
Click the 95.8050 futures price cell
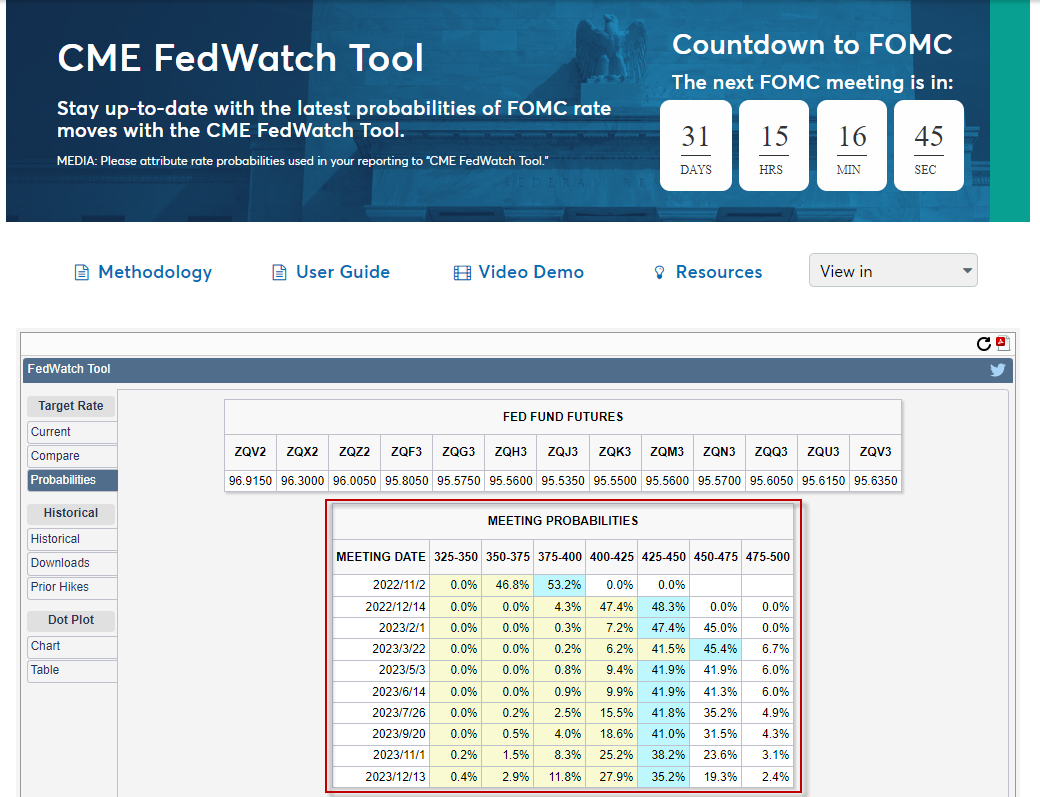click(x=407, y=480)
